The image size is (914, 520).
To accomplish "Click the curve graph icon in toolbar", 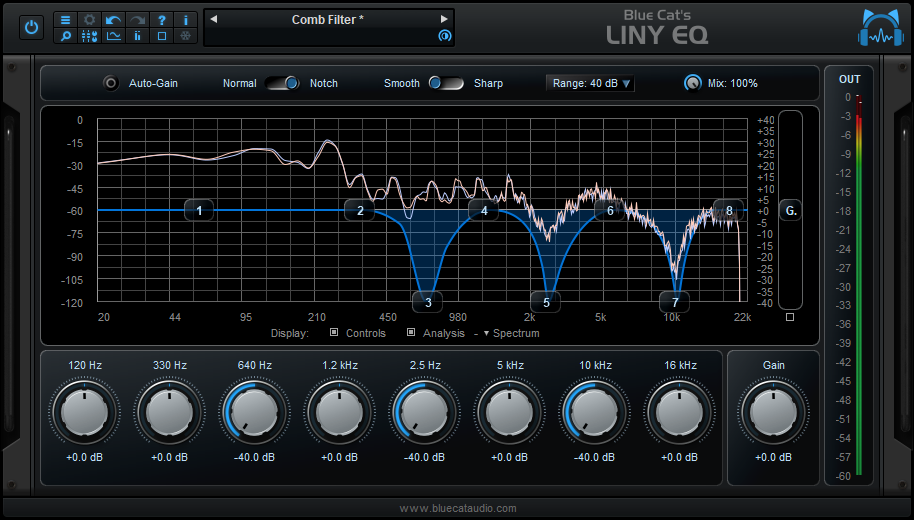I will coord(113,36).
